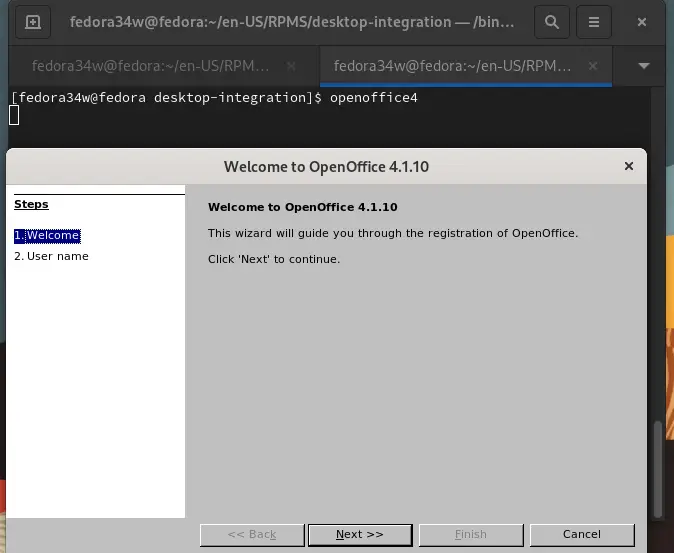This screenshot has height=553, width=674.
Task: Click the terminal vertical scrollbar thumb
Action: pyautogui.click(x=657, y=469)
